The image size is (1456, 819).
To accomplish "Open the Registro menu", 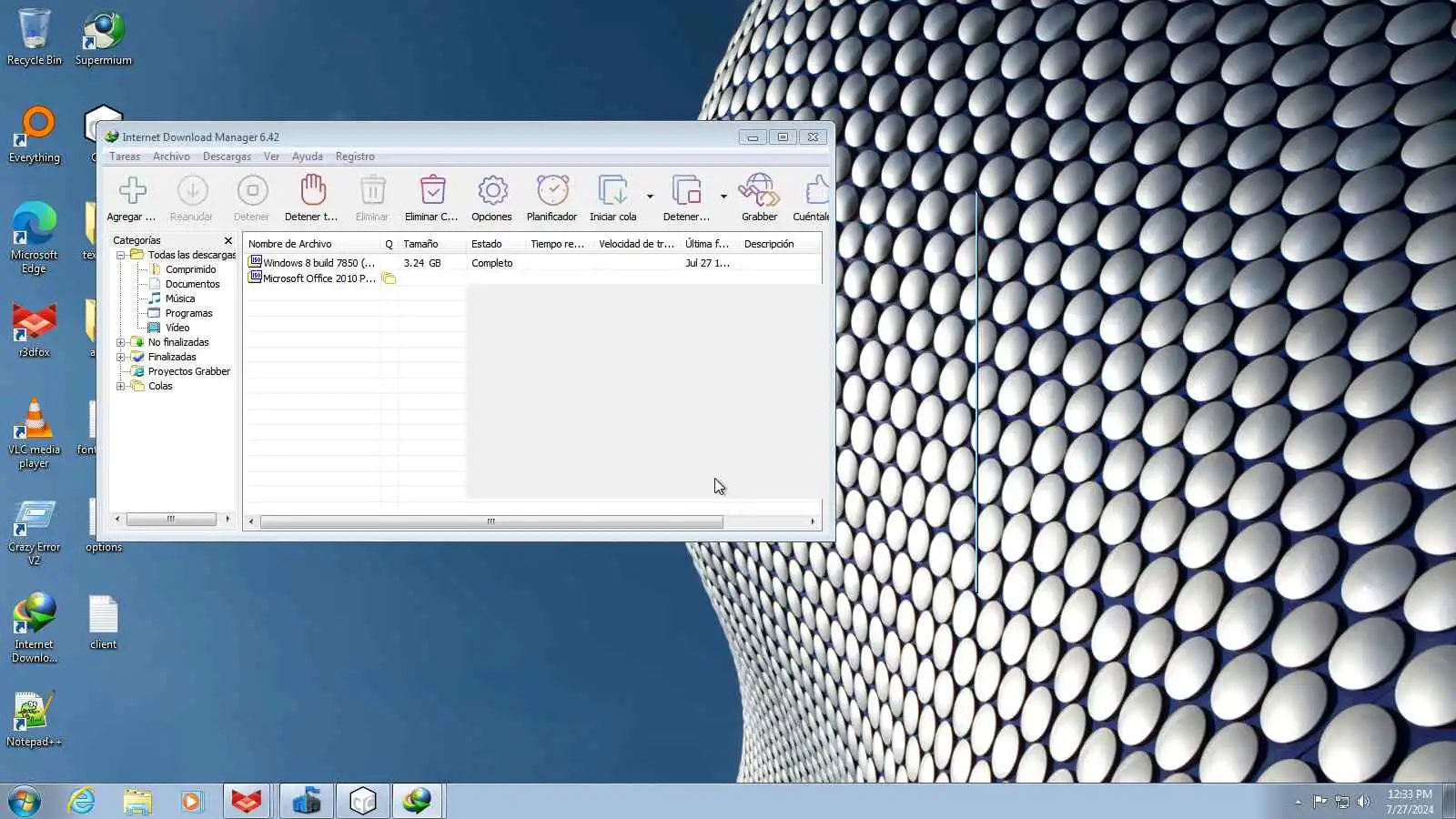I will click(x=355, y=157).
